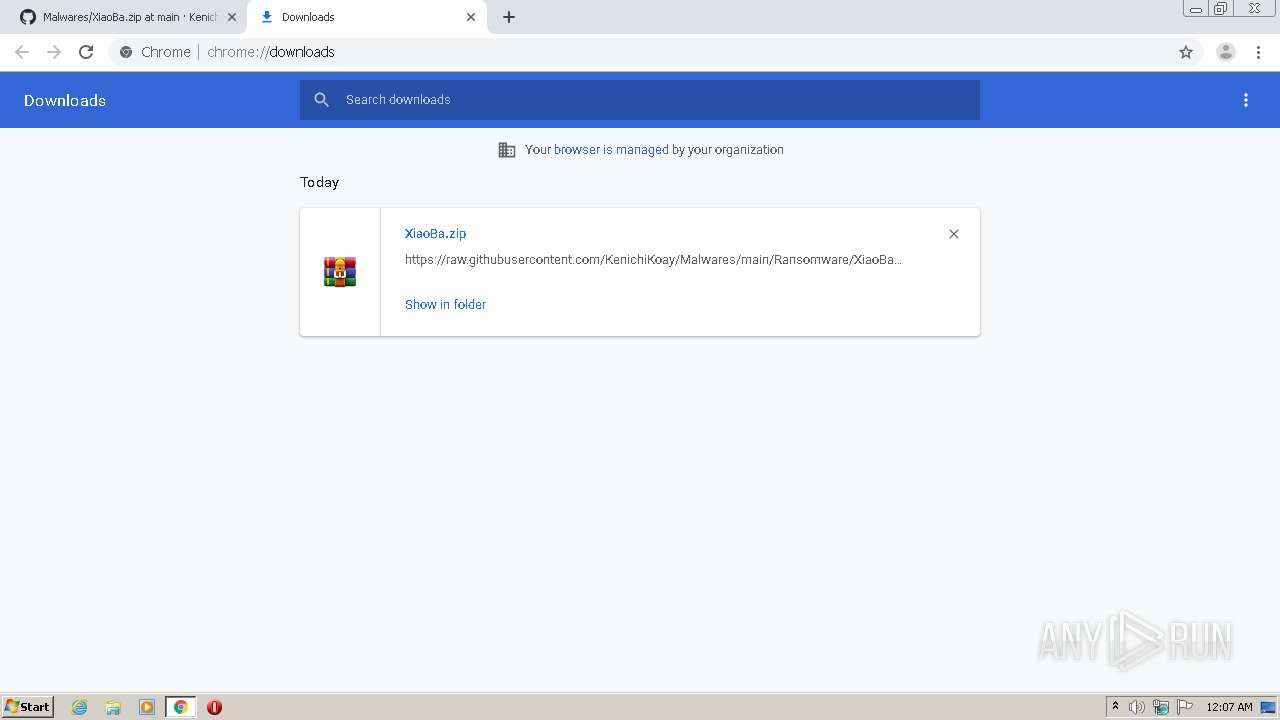Click the managed organization building icon

tap(507, 150)
